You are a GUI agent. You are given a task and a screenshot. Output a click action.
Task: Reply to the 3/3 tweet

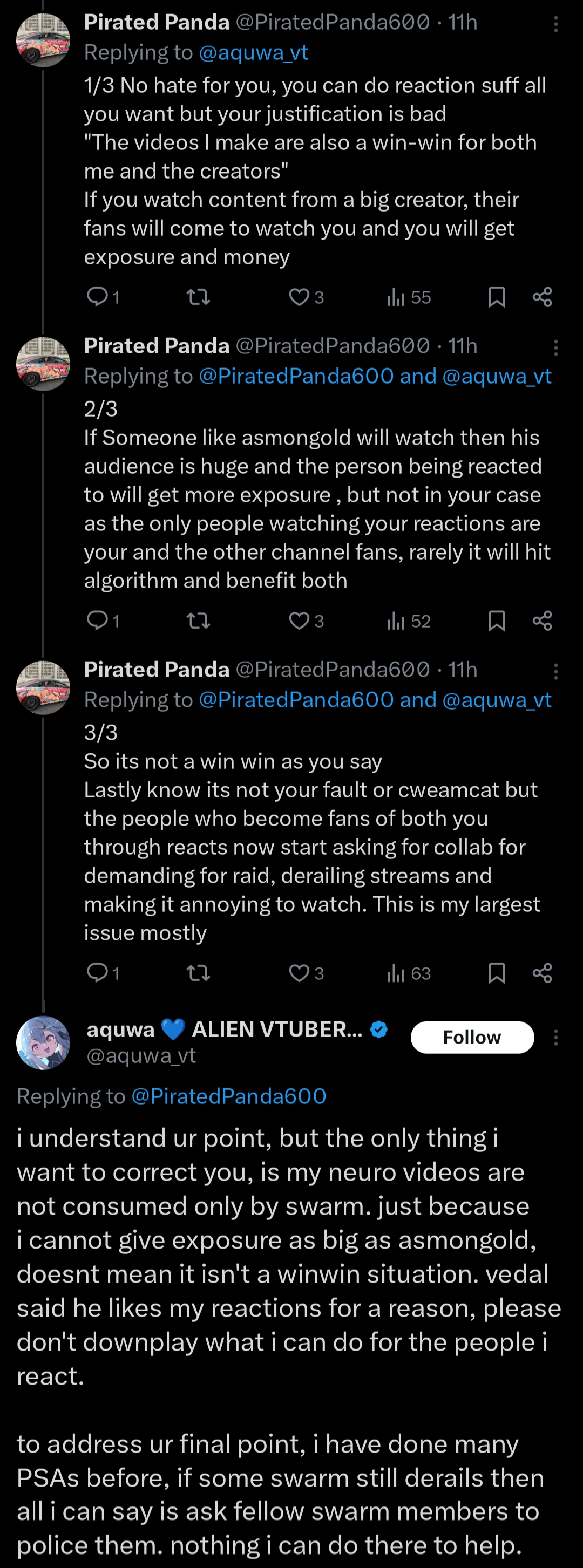98,973
